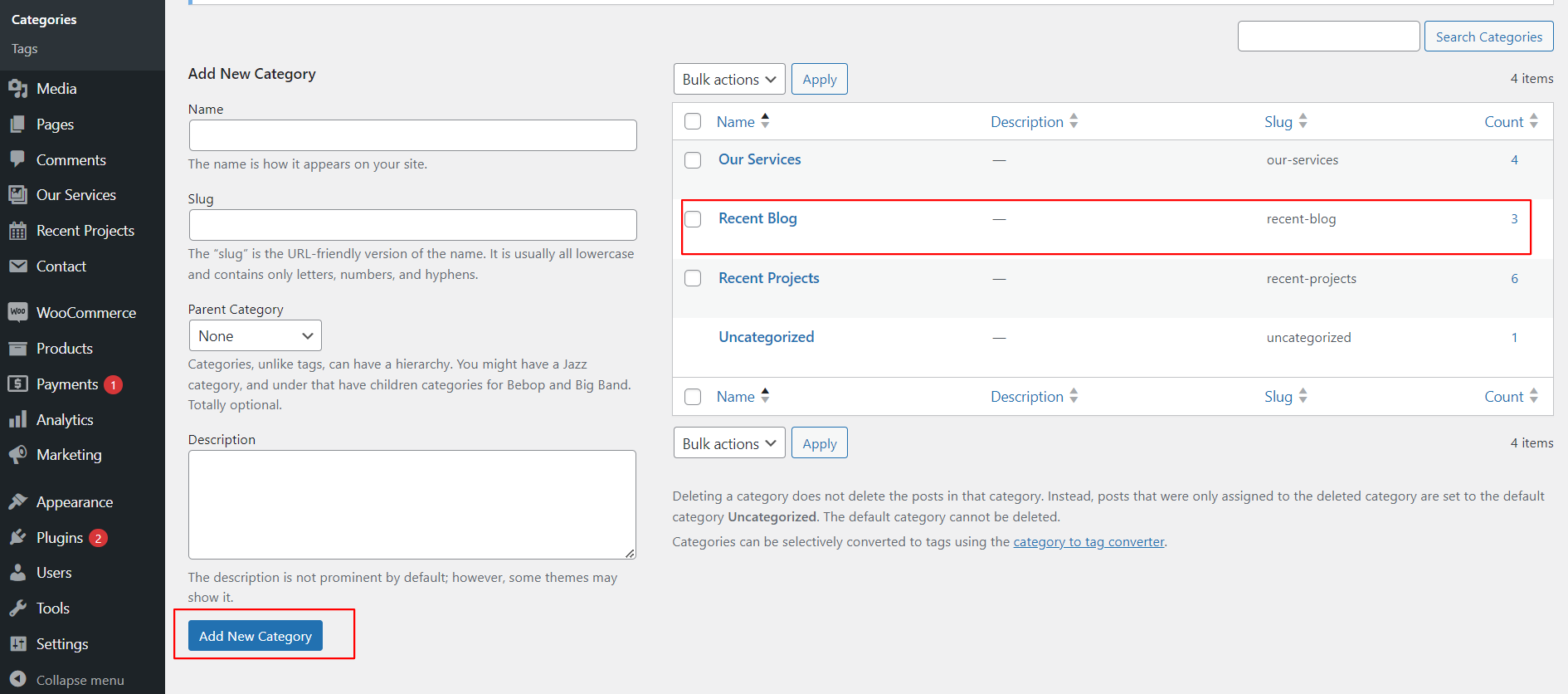Open the top Bulk actions dropdown
The width and height of the screenshot is (1568, 694).
pos(729,80)
